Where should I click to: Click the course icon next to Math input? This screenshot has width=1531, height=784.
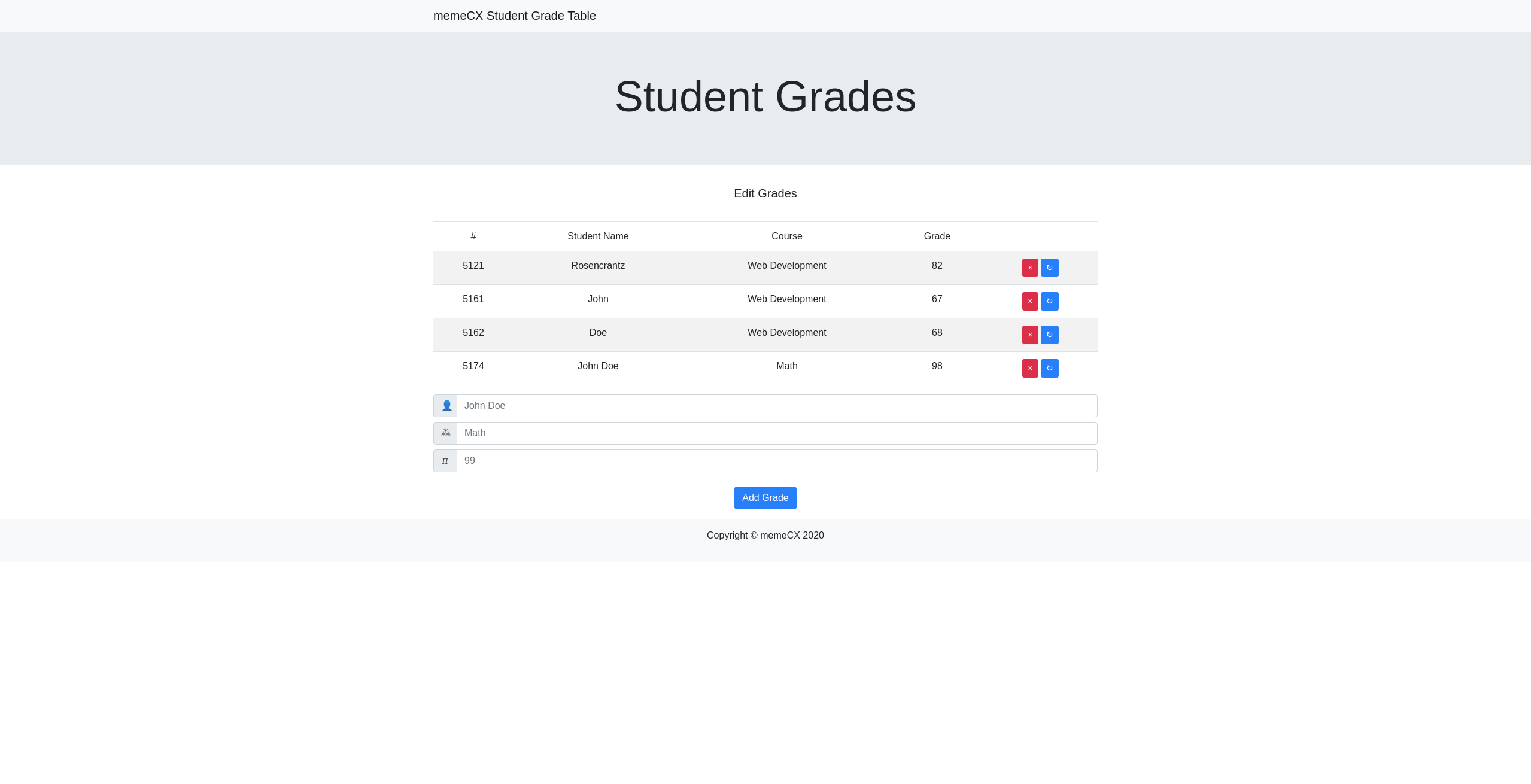tap(445, 433)
